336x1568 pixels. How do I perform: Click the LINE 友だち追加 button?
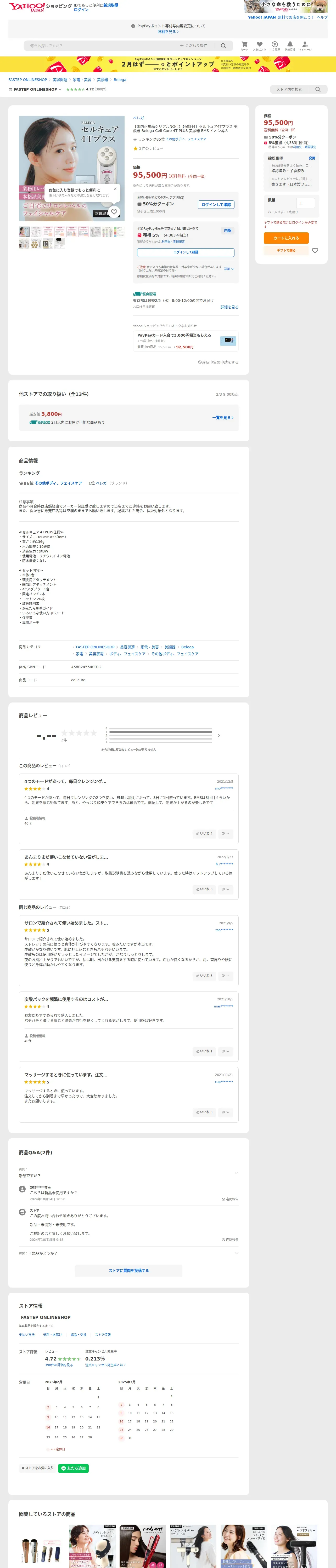coord(73,1468)
